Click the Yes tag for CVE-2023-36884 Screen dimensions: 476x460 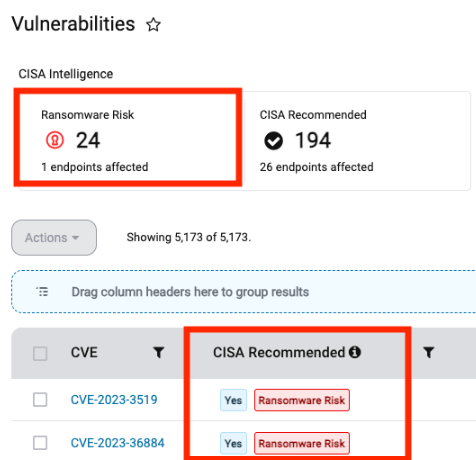(x=233, y=443)
